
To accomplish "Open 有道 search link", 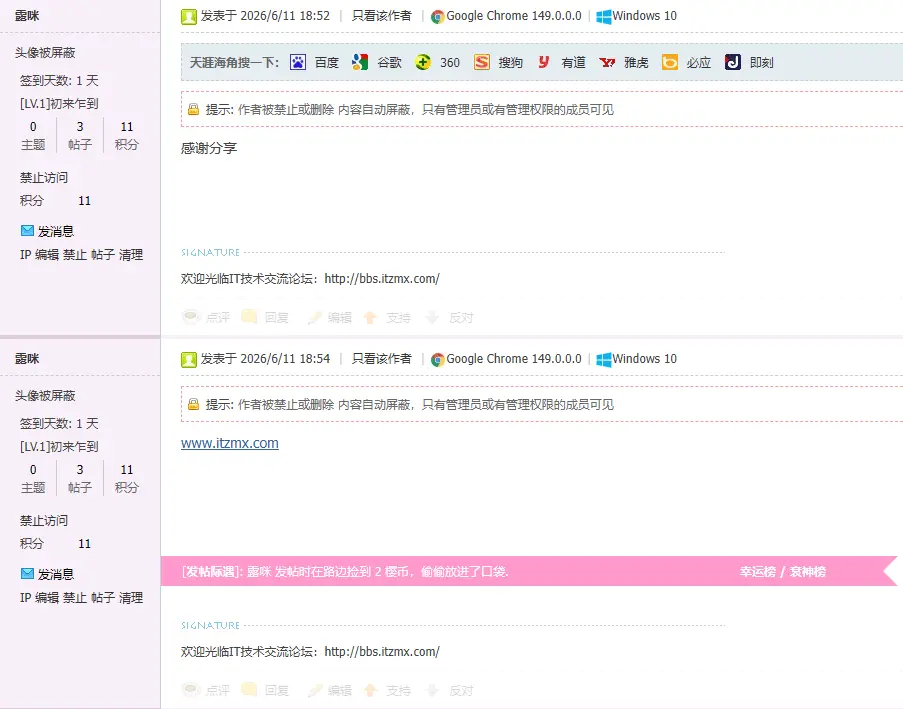I will (573, 62).
